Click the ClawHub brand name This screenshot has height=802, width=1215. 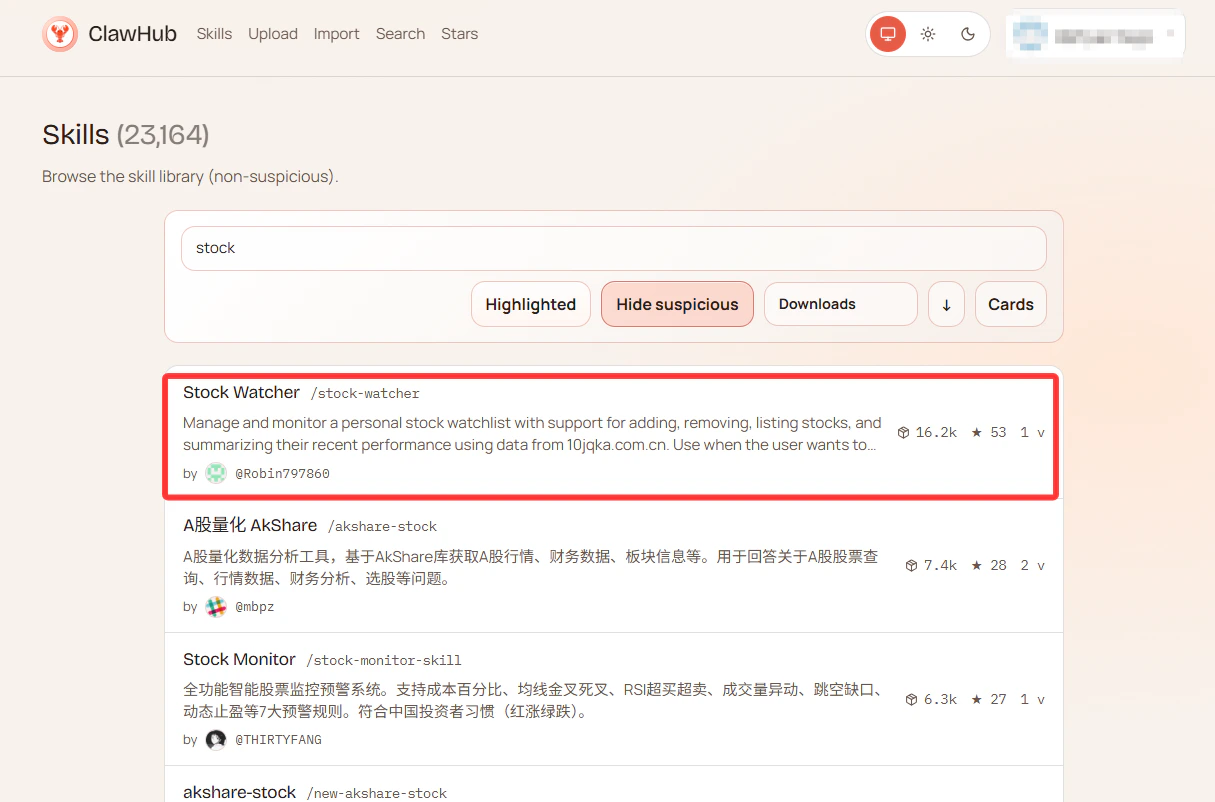132,34
